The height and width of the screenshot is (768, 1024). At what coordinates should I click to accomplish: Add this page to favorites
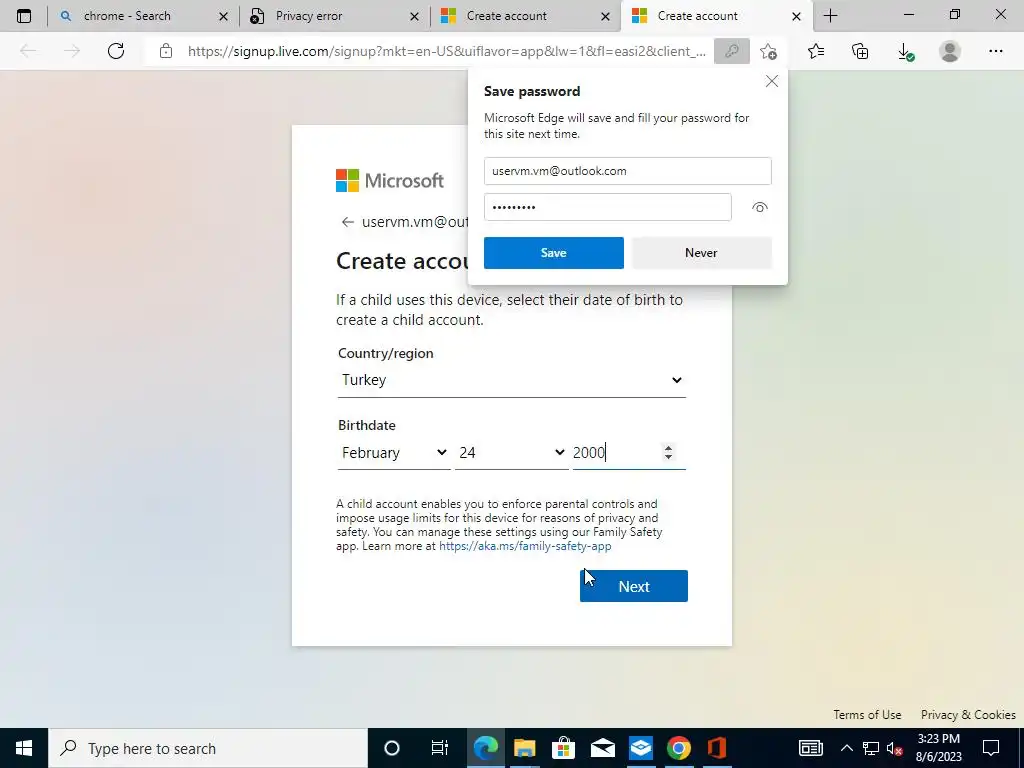[769, 51]
